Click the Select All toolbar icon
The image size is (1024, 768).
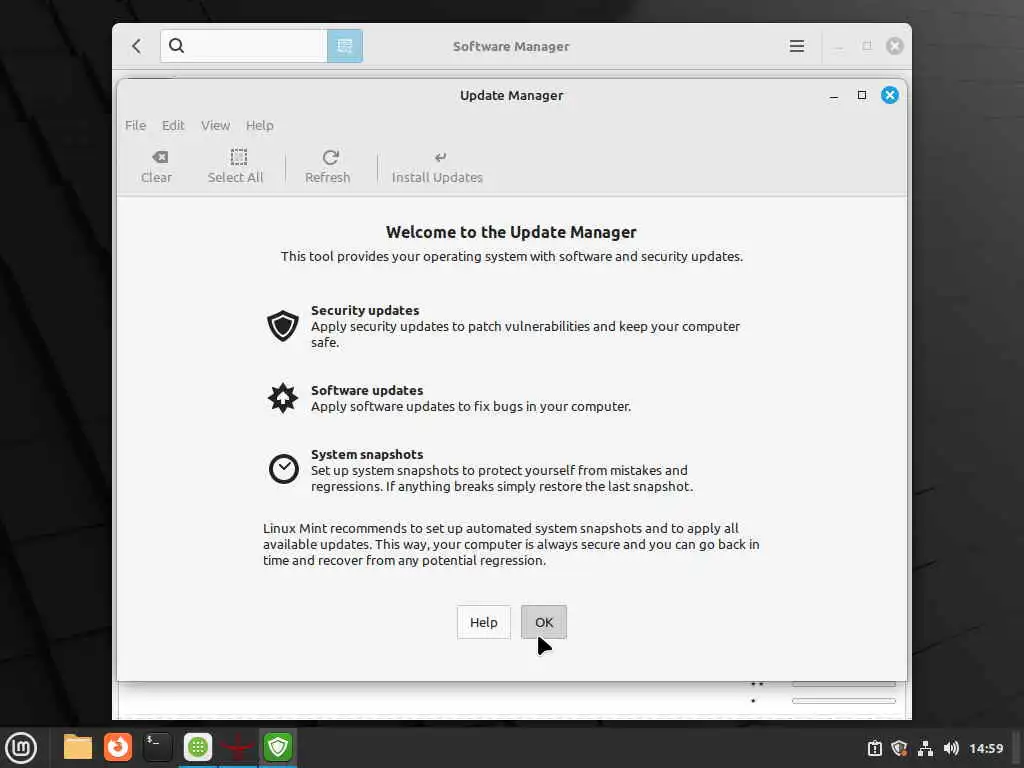tap(238, 157)
